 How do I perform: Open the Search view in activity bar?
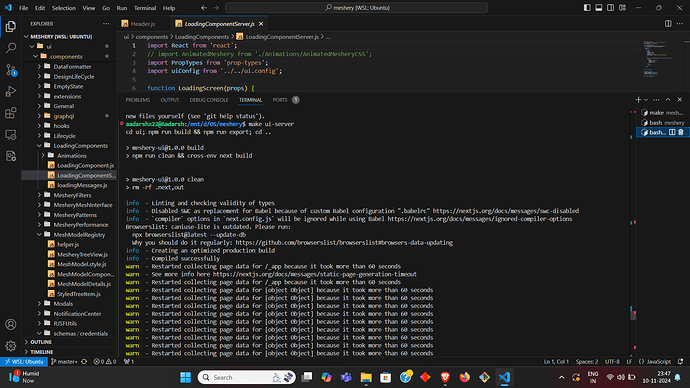[11, 48]
